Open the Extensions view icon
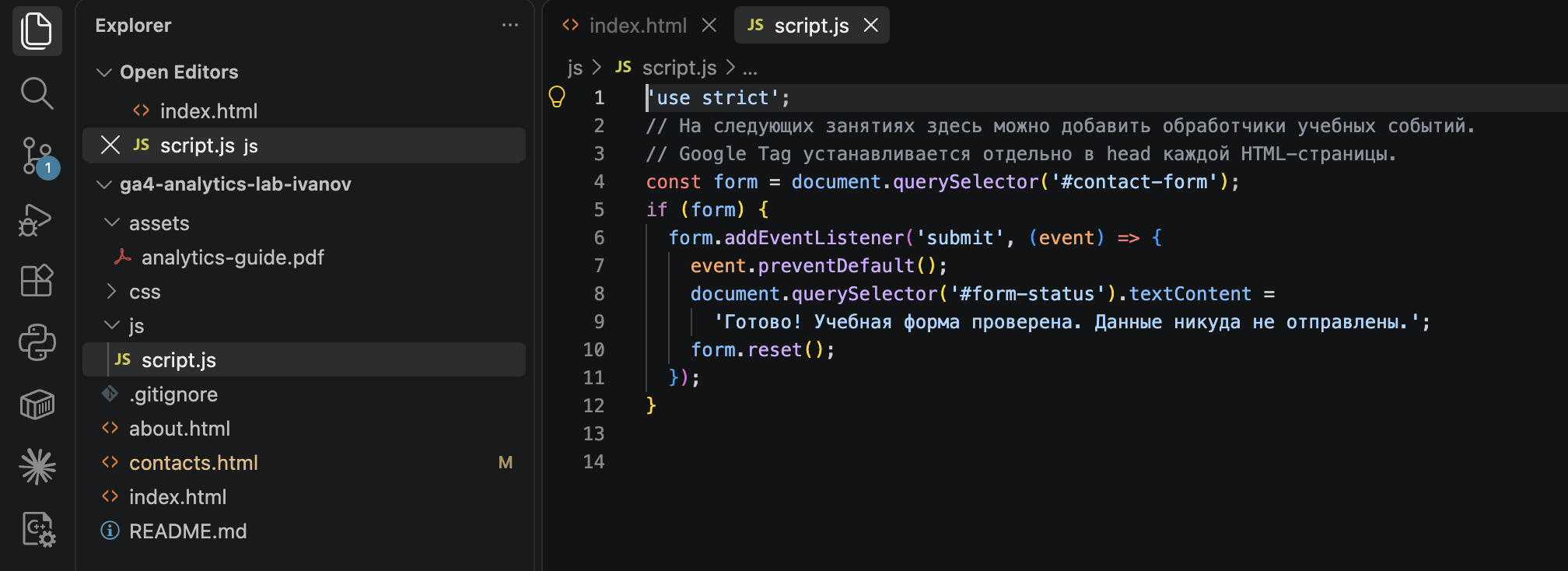1568x571 pixels. 37,280
